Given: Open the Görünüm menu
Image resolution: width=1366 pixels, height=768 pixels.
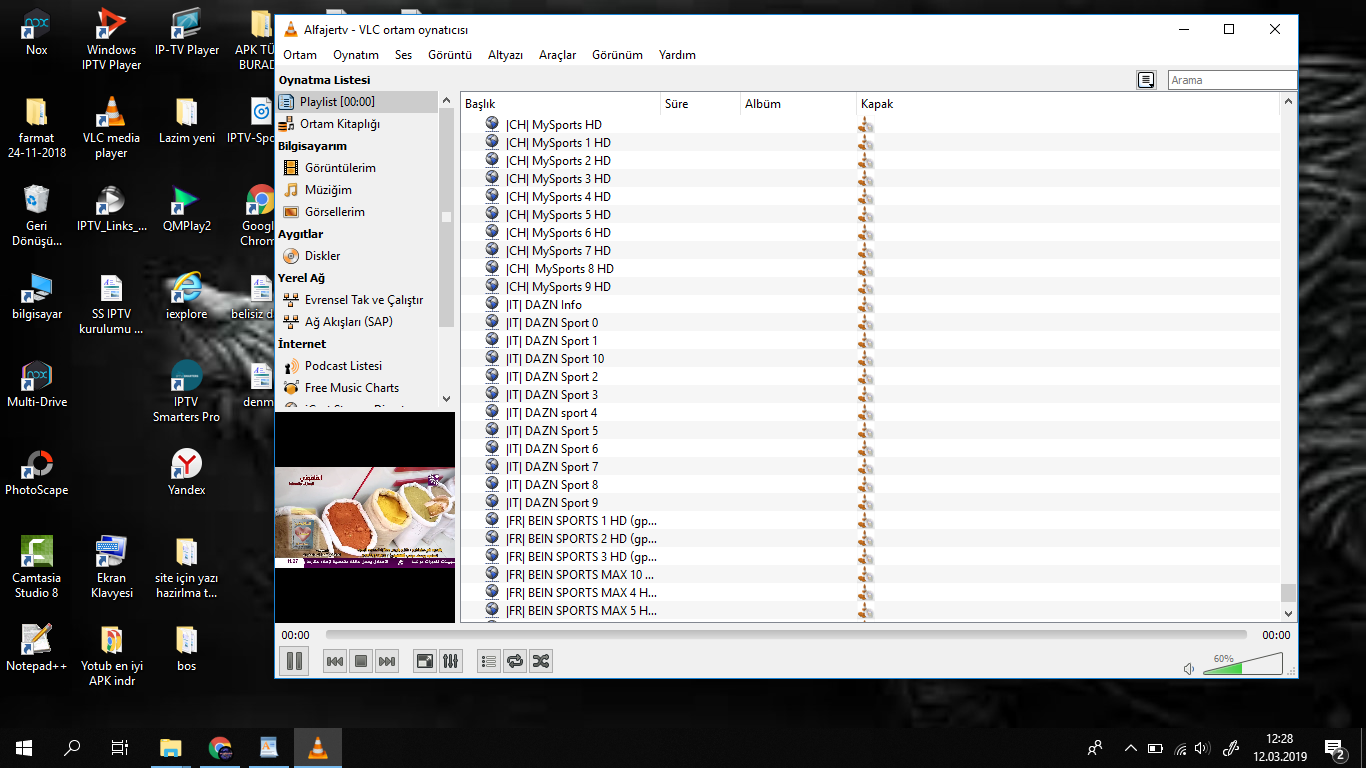Looking at the screenshot, I should tap(617, 55).
